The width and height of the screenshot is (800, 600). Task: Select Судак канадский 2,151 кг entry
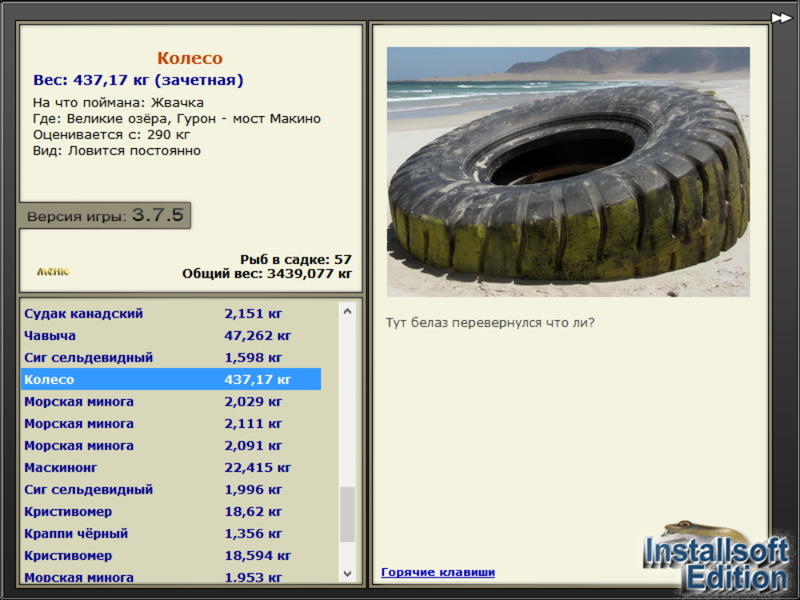click(171, 313)
